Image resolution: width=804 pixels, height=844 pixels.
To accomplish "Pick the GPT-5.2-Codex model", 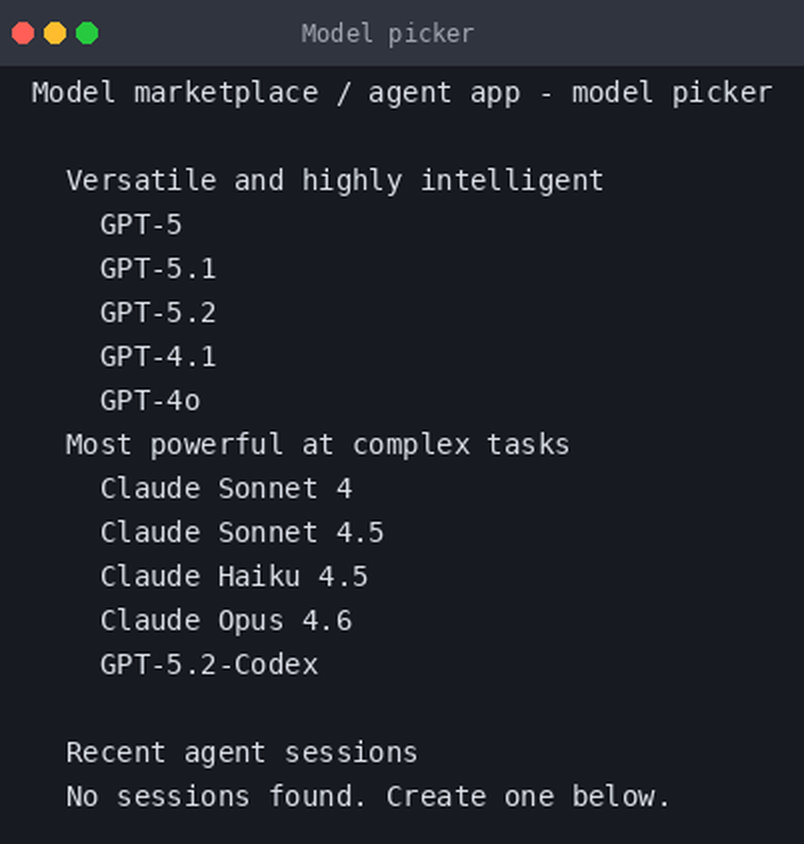I will (209, 665).
